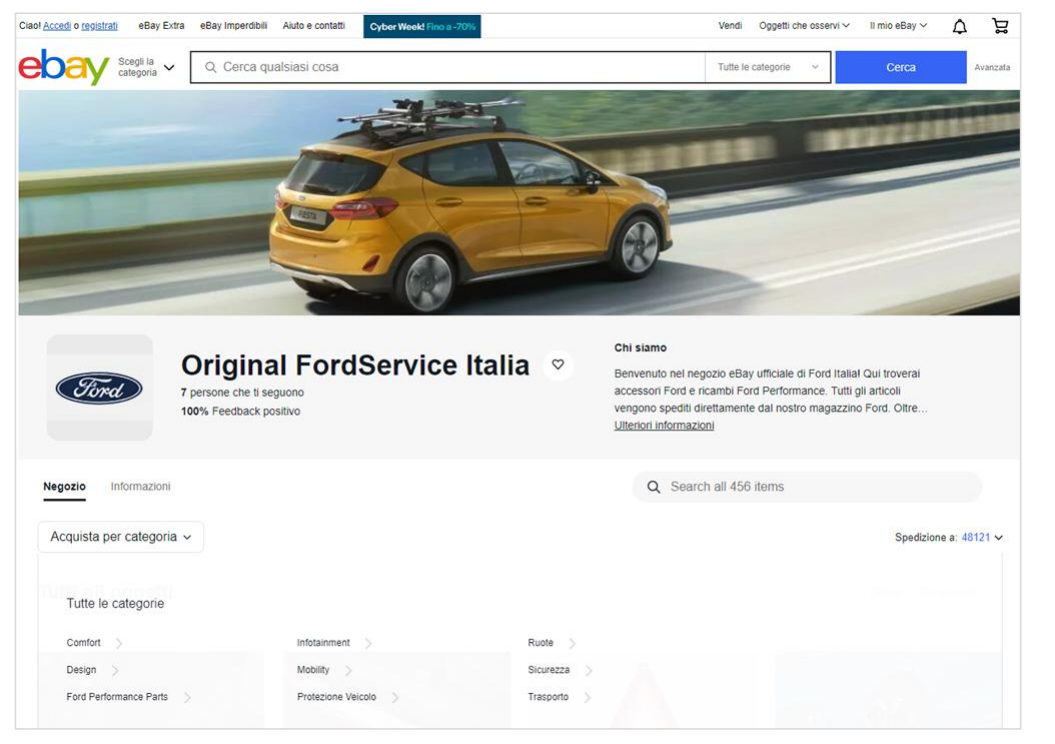This screenshot has width=1055, height=744.
Task: Click the arrow next to Sicurezza
Action: click(x=589, y=671)
